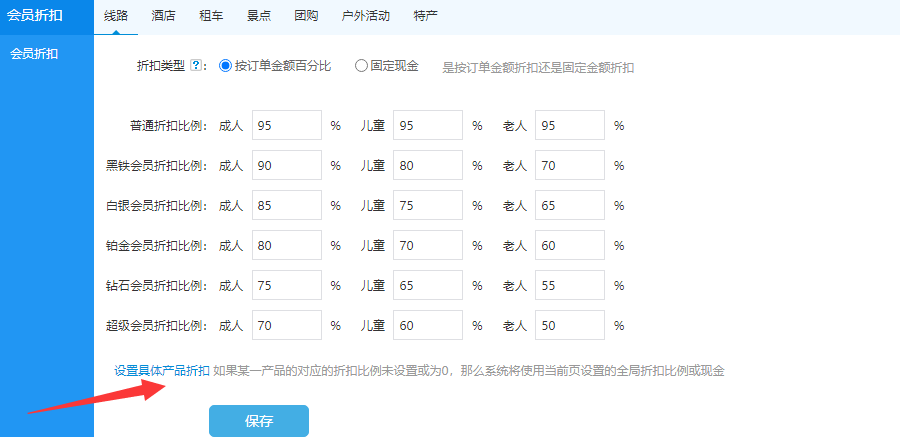Screen dimensions: 900x437
Task: Go to the 景点 tab
Action: pos(260,16)
